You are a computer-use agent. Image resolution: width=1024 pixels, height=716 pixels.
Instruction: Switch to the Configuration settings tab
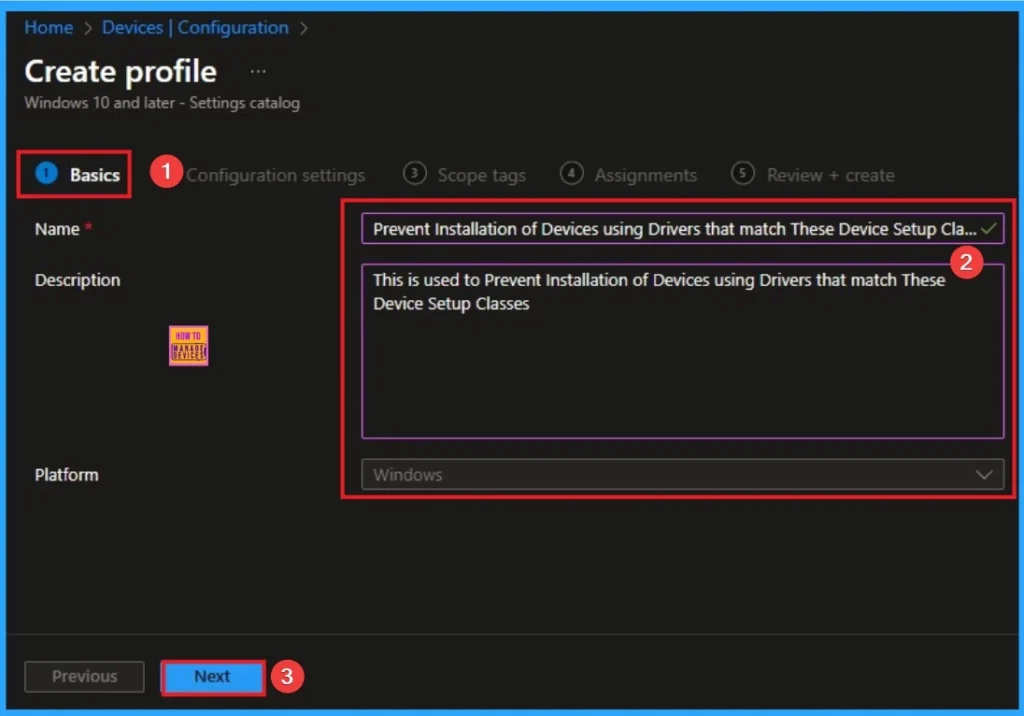click(x=276, y=174)
